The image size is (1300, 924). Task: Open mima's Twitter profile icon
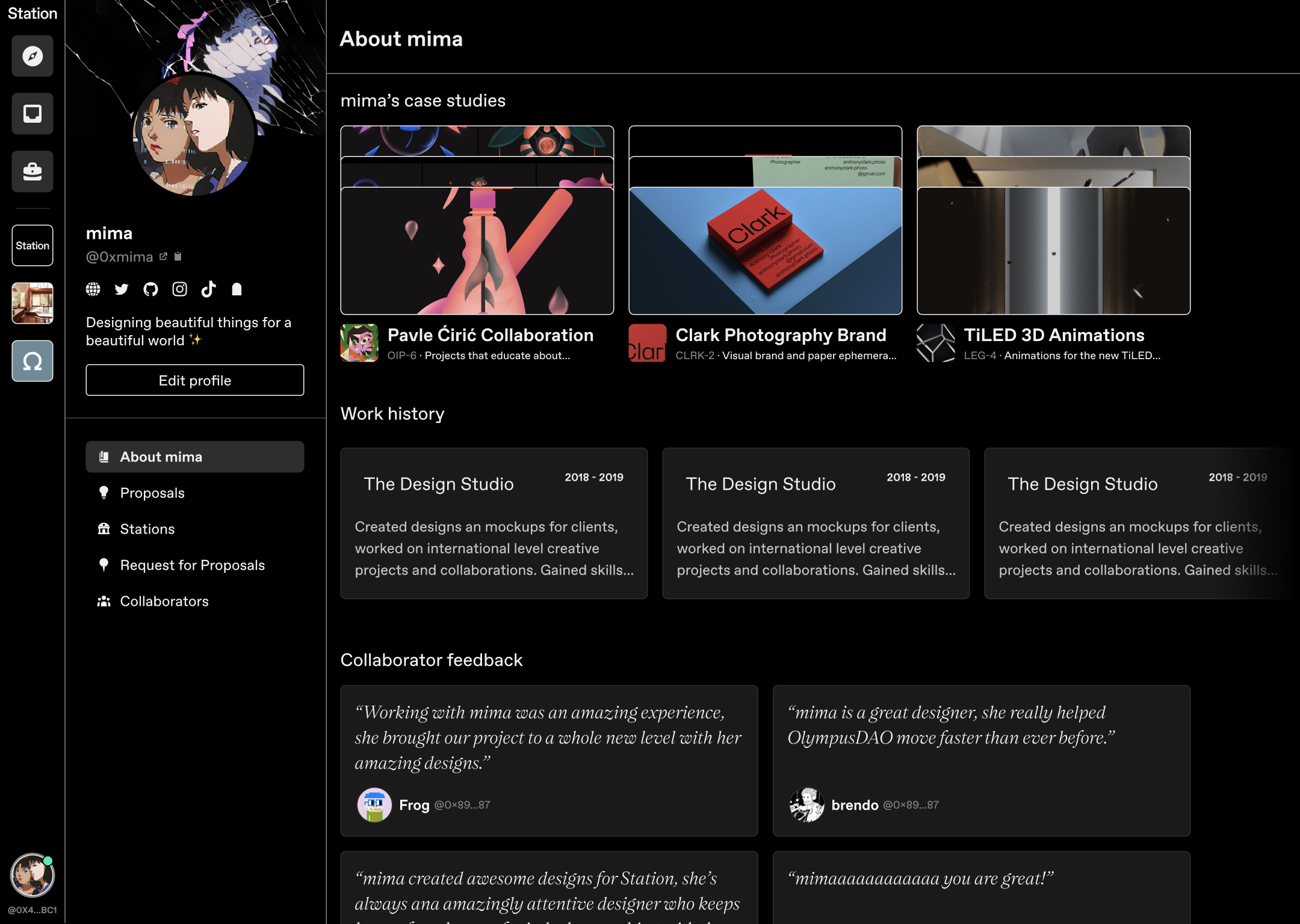[122, 289]
